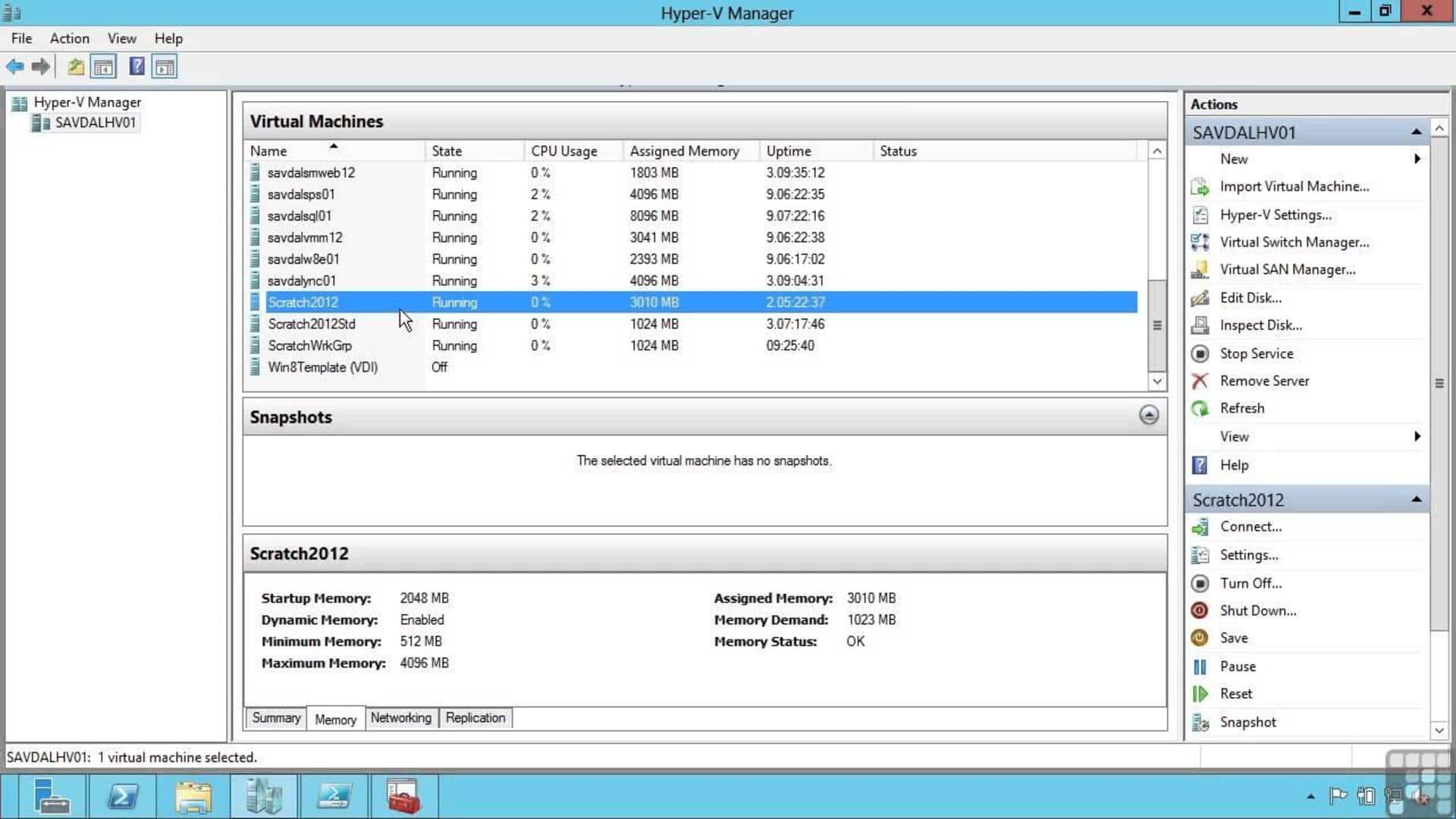Open Virtual SAN Manager icon
The image size is (1456, 819).
pos(1200,269)
